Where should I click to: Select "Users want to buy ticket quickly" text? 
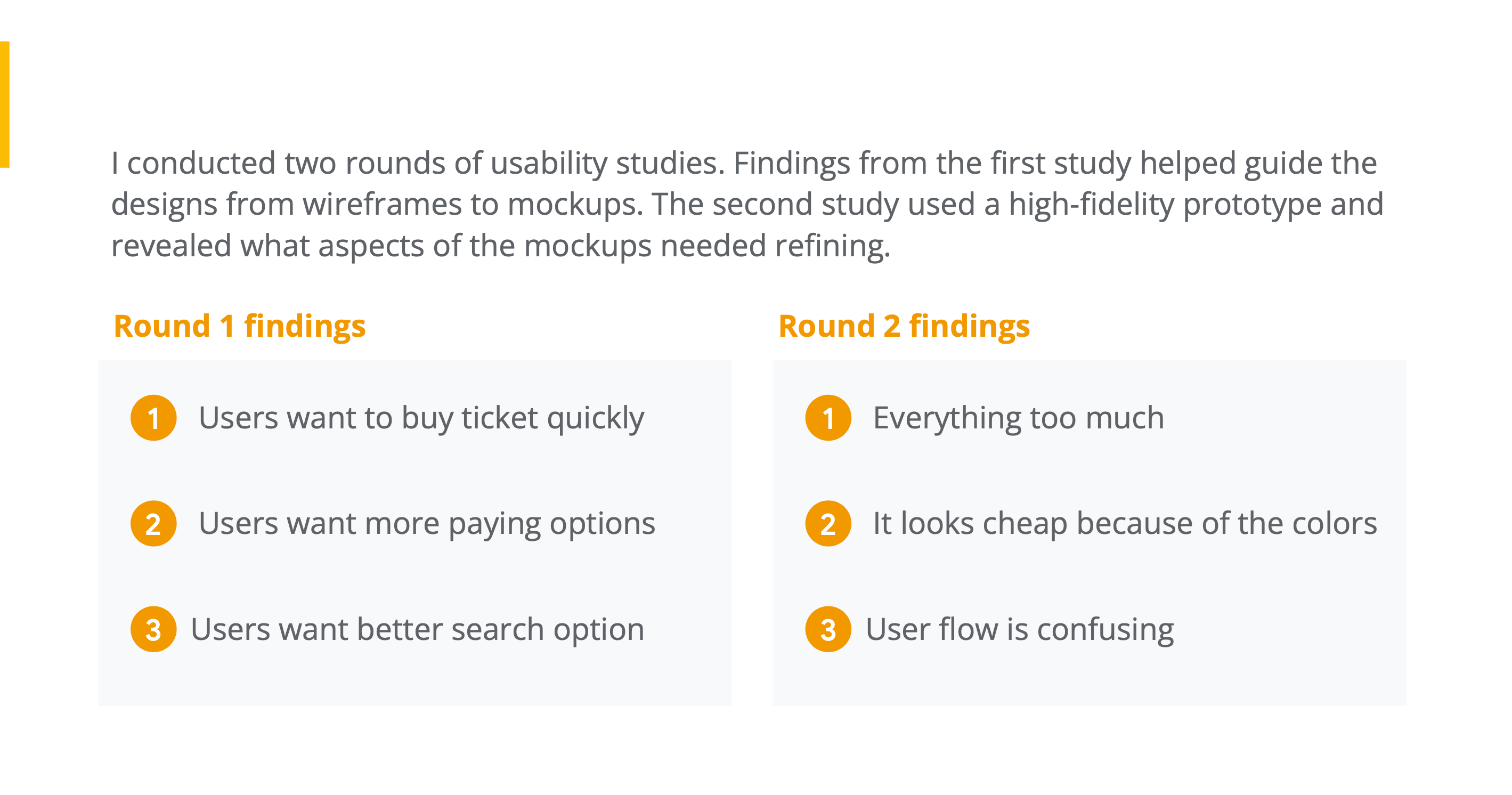click(x=421, y=418)
